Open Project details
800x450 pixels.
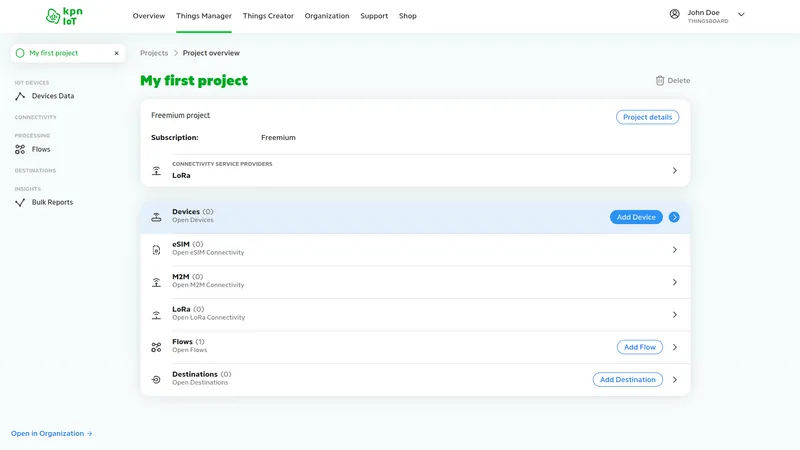click(x=647, y=117)
